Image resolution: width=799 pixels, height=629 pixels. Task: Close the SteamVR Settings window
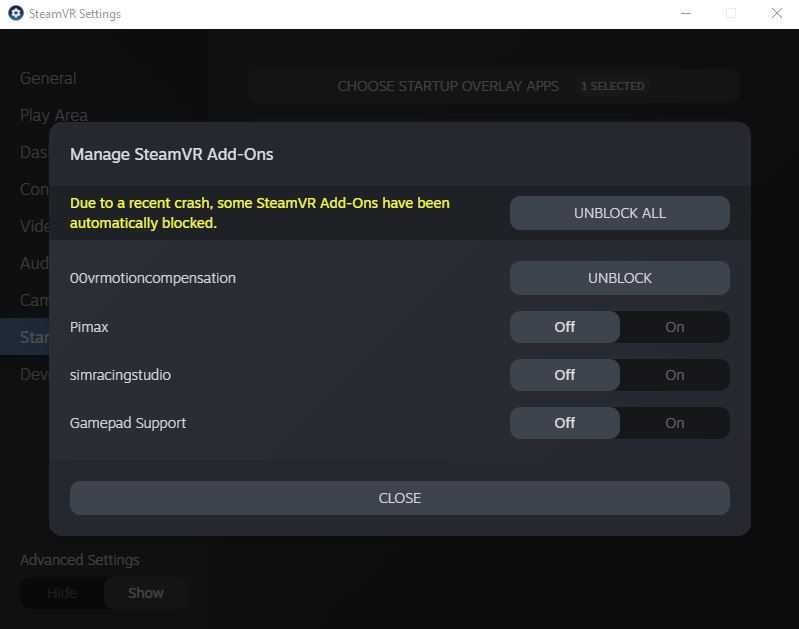pos(777,13)
